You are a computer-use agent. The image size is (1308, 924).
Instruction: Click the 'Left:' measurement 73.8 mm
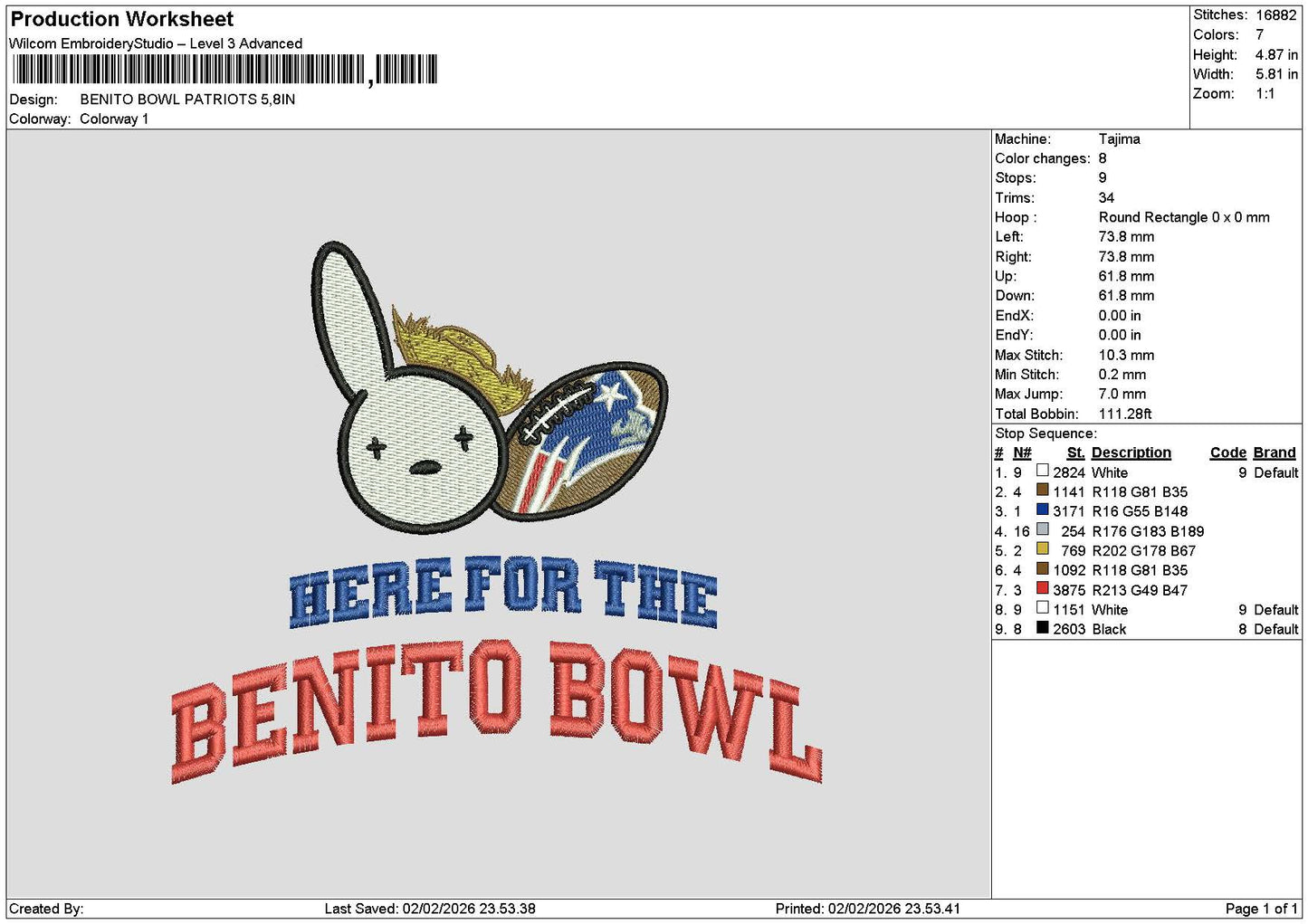pyautogui.click(x=1126, y=237)
